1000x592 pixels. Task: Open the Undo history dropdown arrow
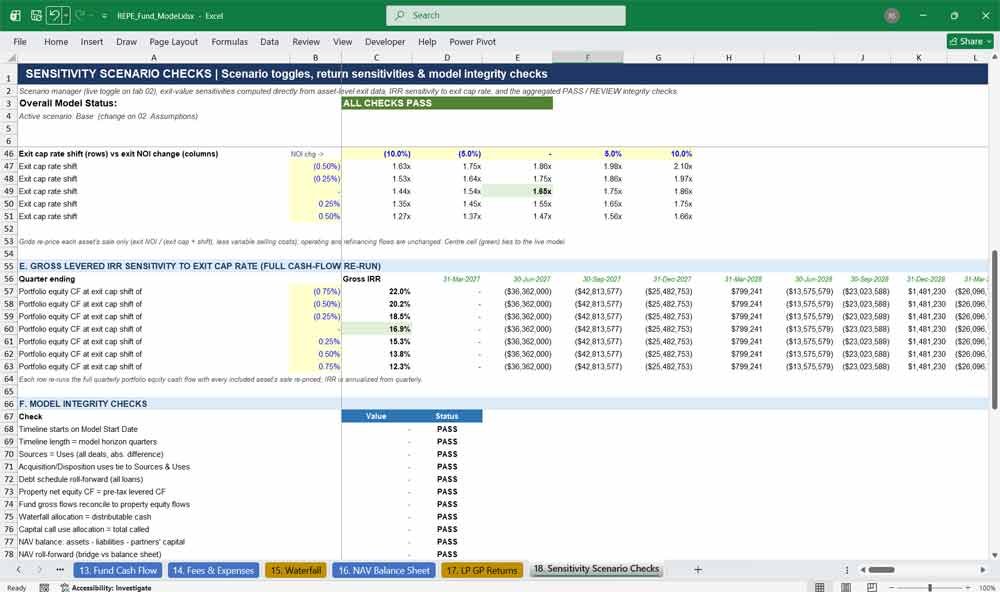click(x=66, y=15)
